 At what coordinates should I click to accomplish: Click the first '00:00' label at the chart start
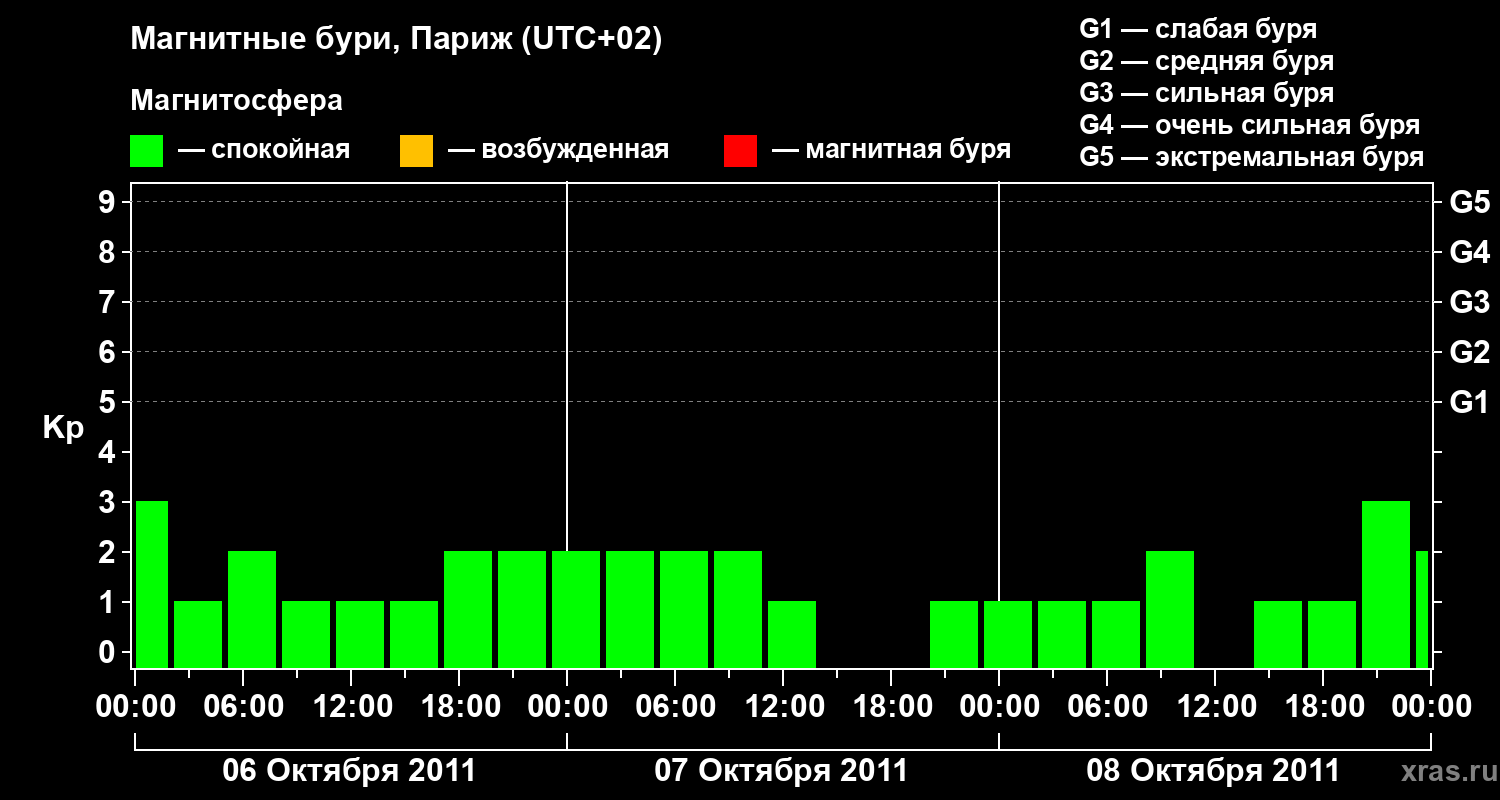point(136,706)
